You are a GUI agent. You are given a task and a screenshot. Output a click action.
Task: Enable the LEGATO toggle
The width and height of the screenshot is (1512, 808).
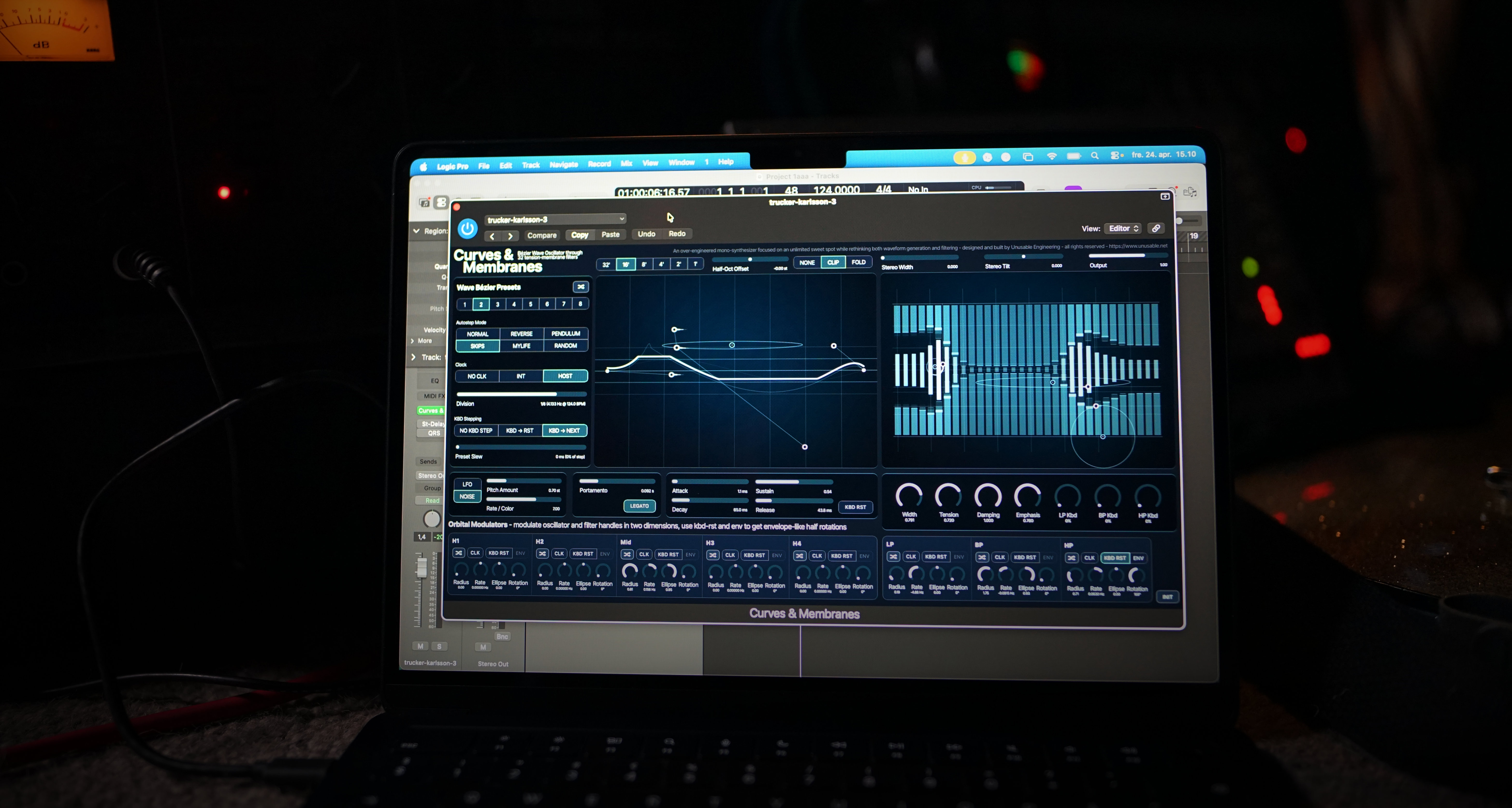coord(639,506)
